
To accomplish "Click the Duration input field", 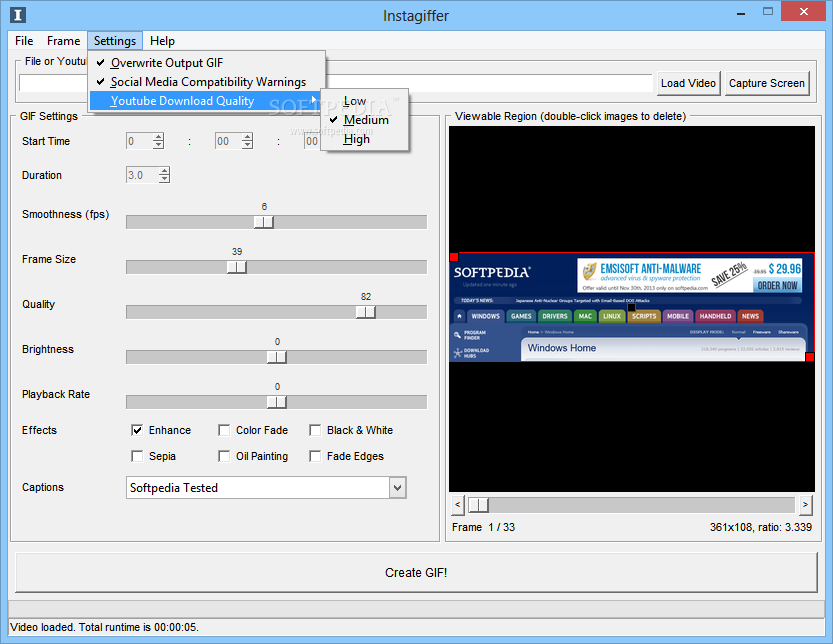I will pyautogui.click(x=142, y=175).
